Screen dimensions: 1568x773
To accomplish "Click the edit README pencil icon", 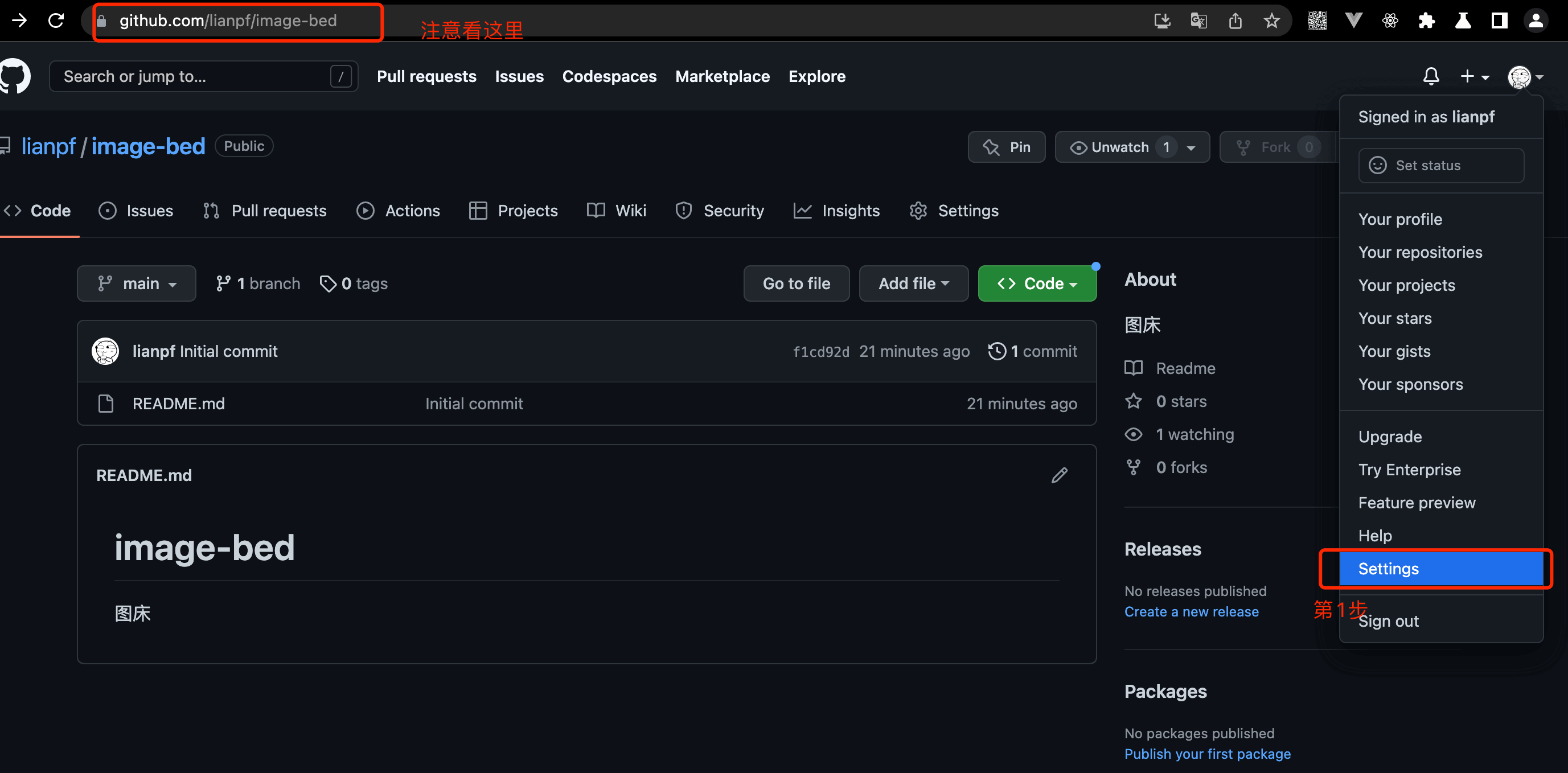I will click(x=1060, y=475).
